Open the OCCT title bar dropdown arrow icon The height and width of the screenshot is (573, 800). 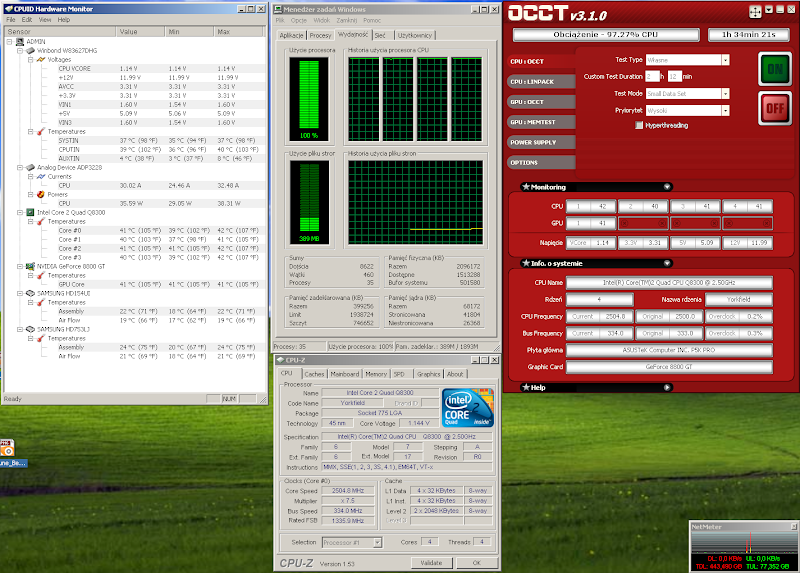pos(769,10)
